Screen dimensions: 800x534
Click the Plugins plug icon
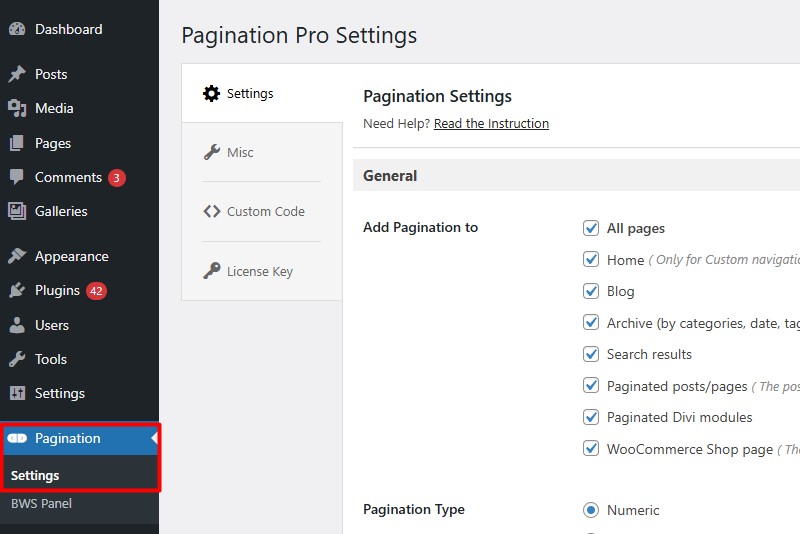[17, 290]
